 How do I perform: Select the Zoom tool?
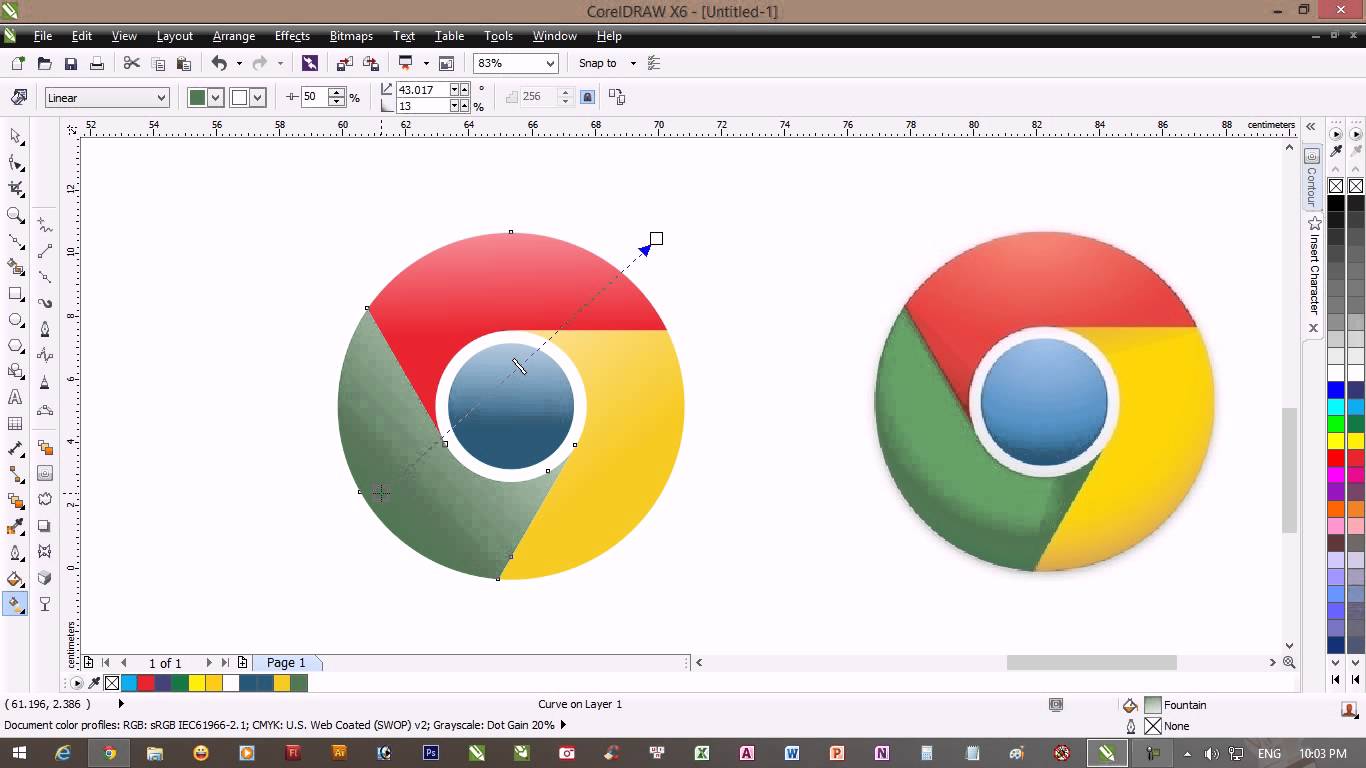15,215
